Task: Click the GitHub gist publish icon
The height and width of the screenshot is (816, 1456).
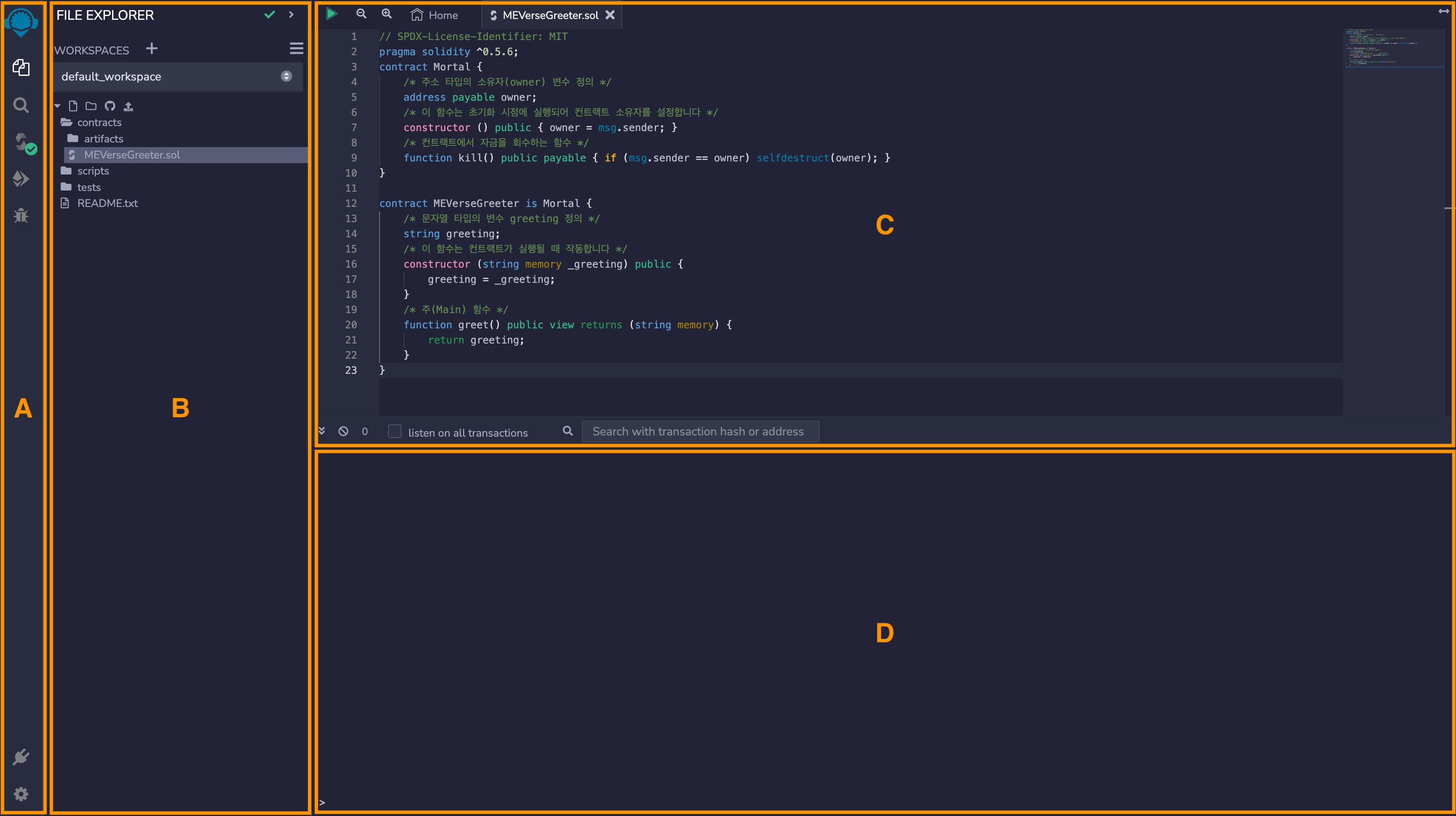Action: 110,106
